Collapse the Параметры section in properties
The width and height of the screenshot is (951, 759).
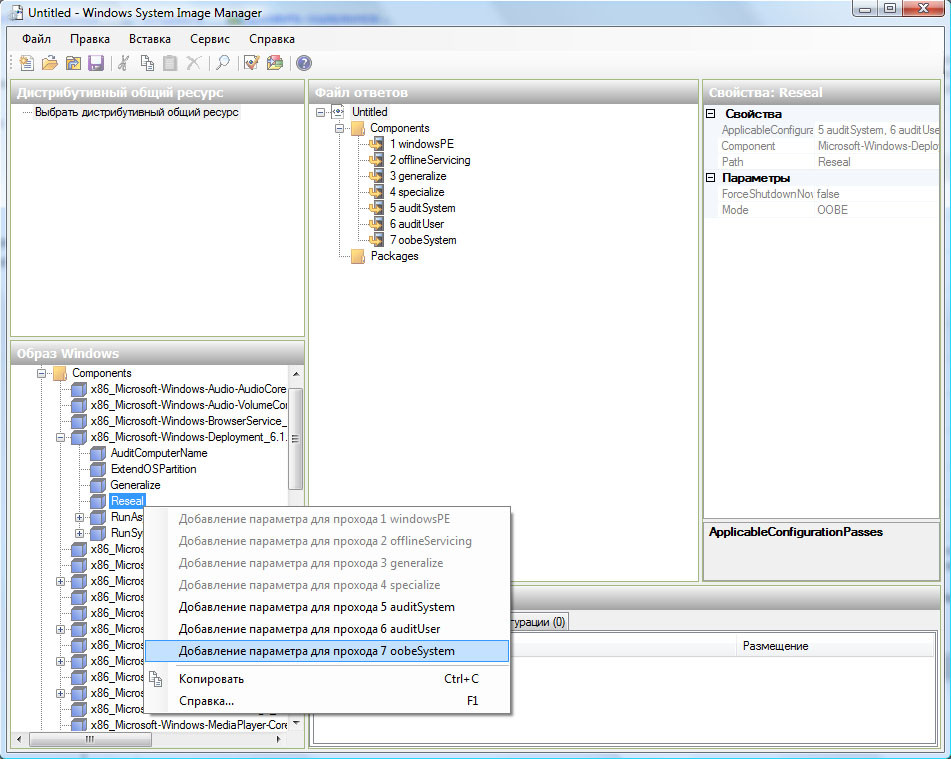pyautogui.click(x=711, y=178)
